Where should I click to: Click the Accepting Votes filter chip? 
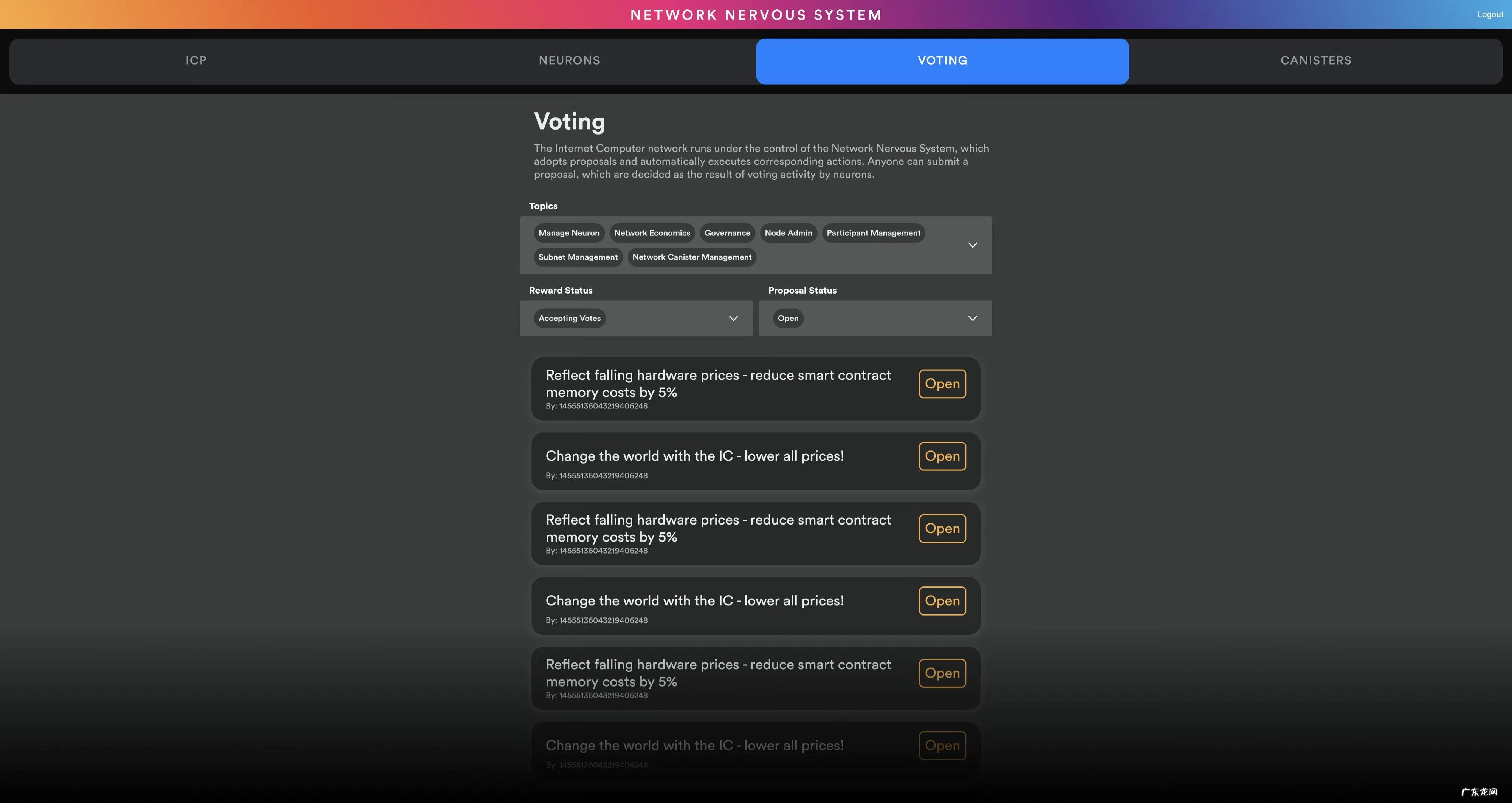click(569, 318)
